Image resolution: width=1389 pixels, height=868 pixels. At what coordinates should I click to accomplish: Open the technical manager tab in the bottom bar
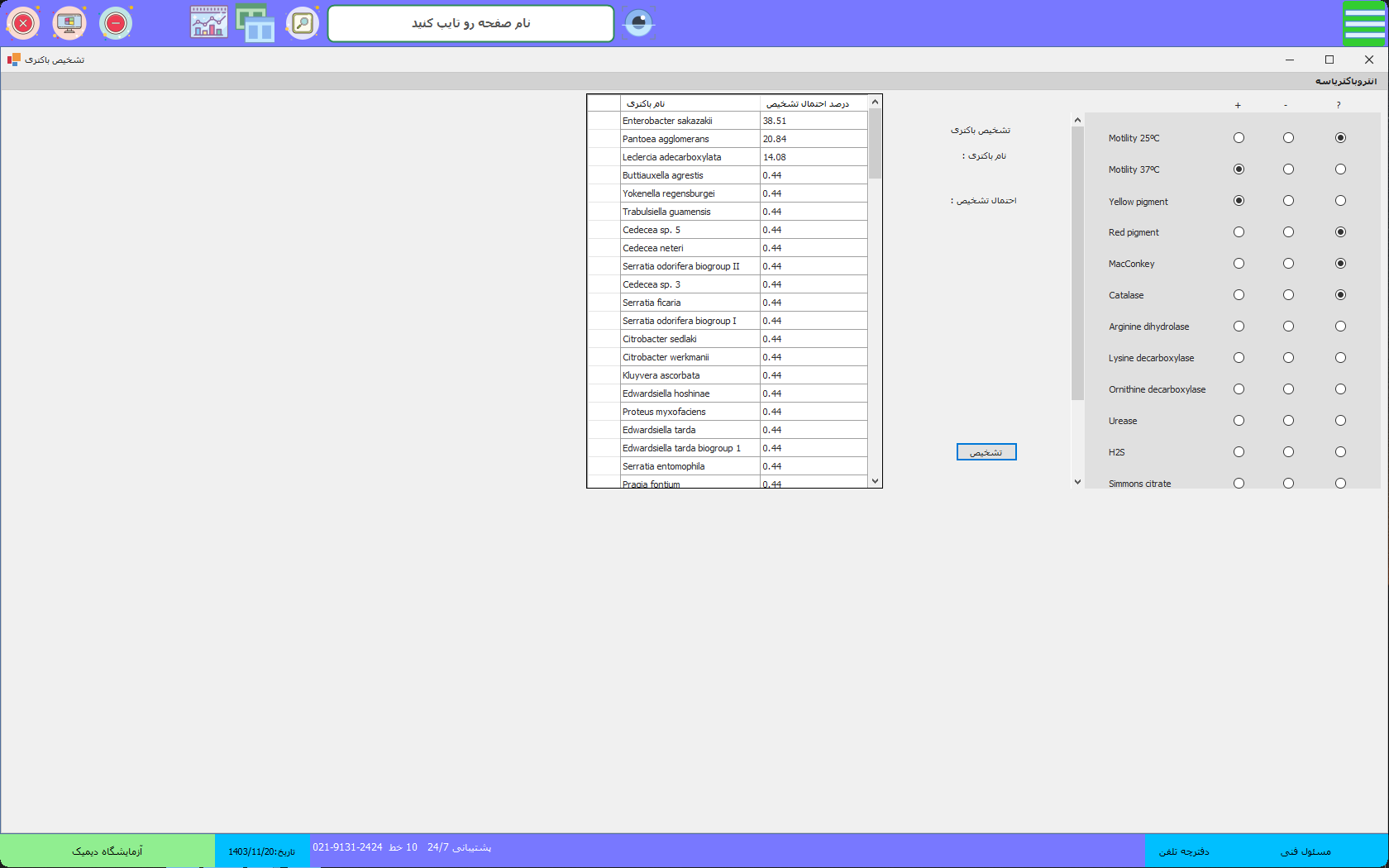coord(1305,851)
